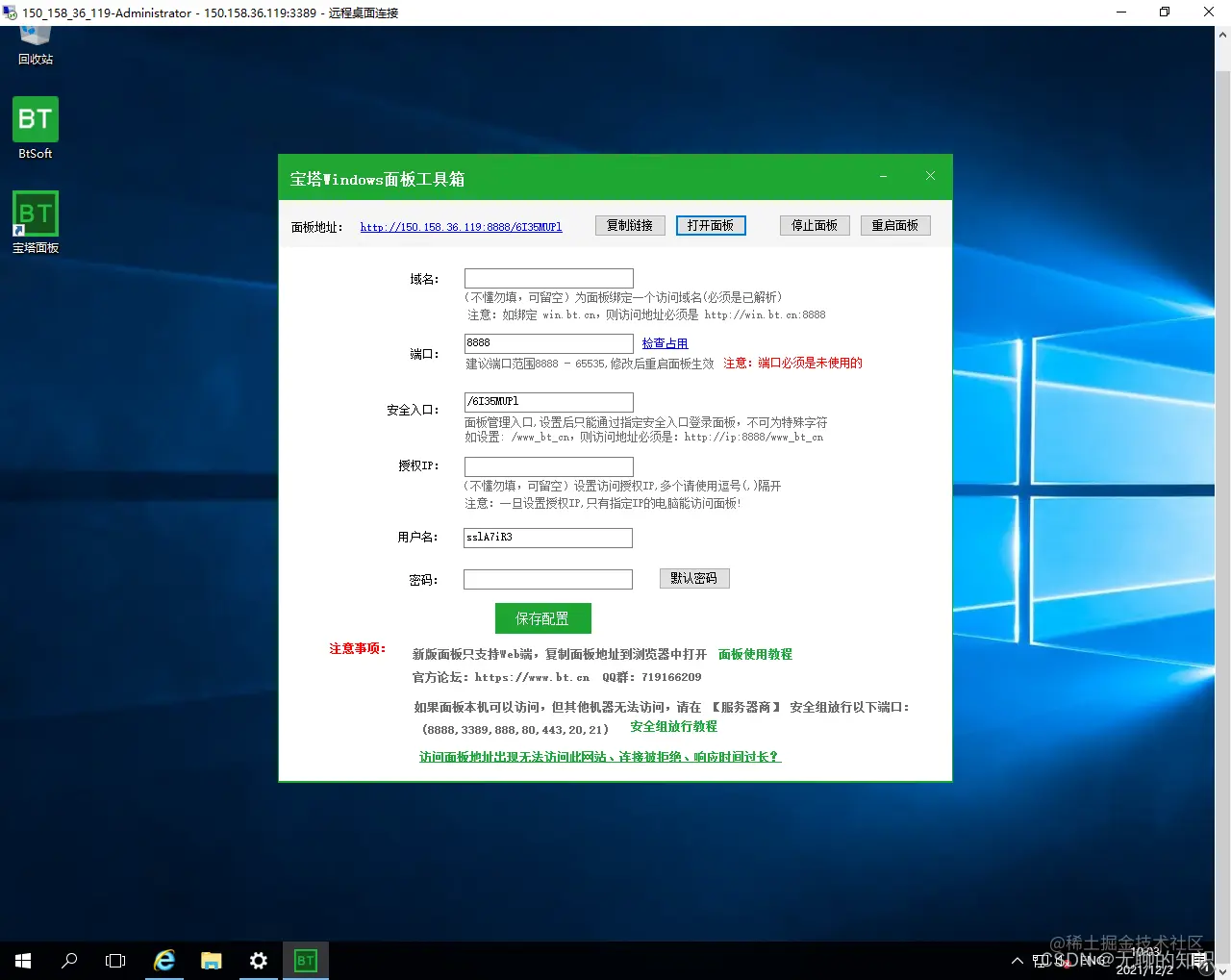Show hidden tray icons chevron
The image size is (1231, 980).
point(1017,960)
